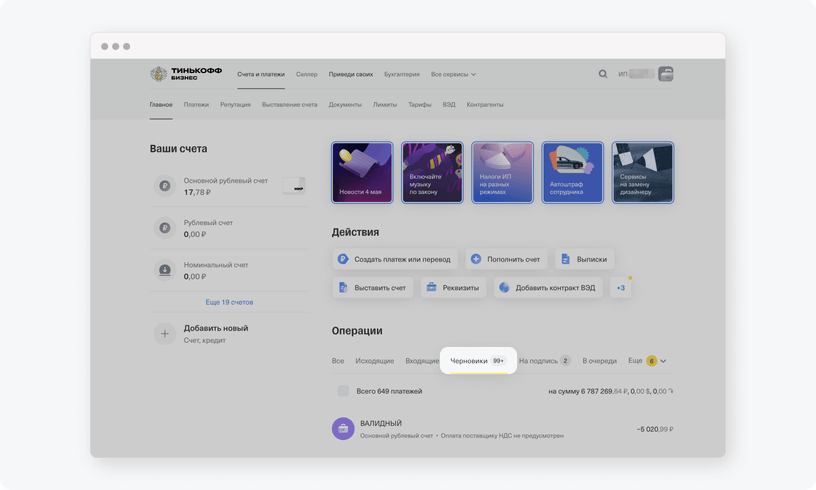Screen dimensions: 816x490
Task: Show more actions with +3 button
Action: (620, 288)
